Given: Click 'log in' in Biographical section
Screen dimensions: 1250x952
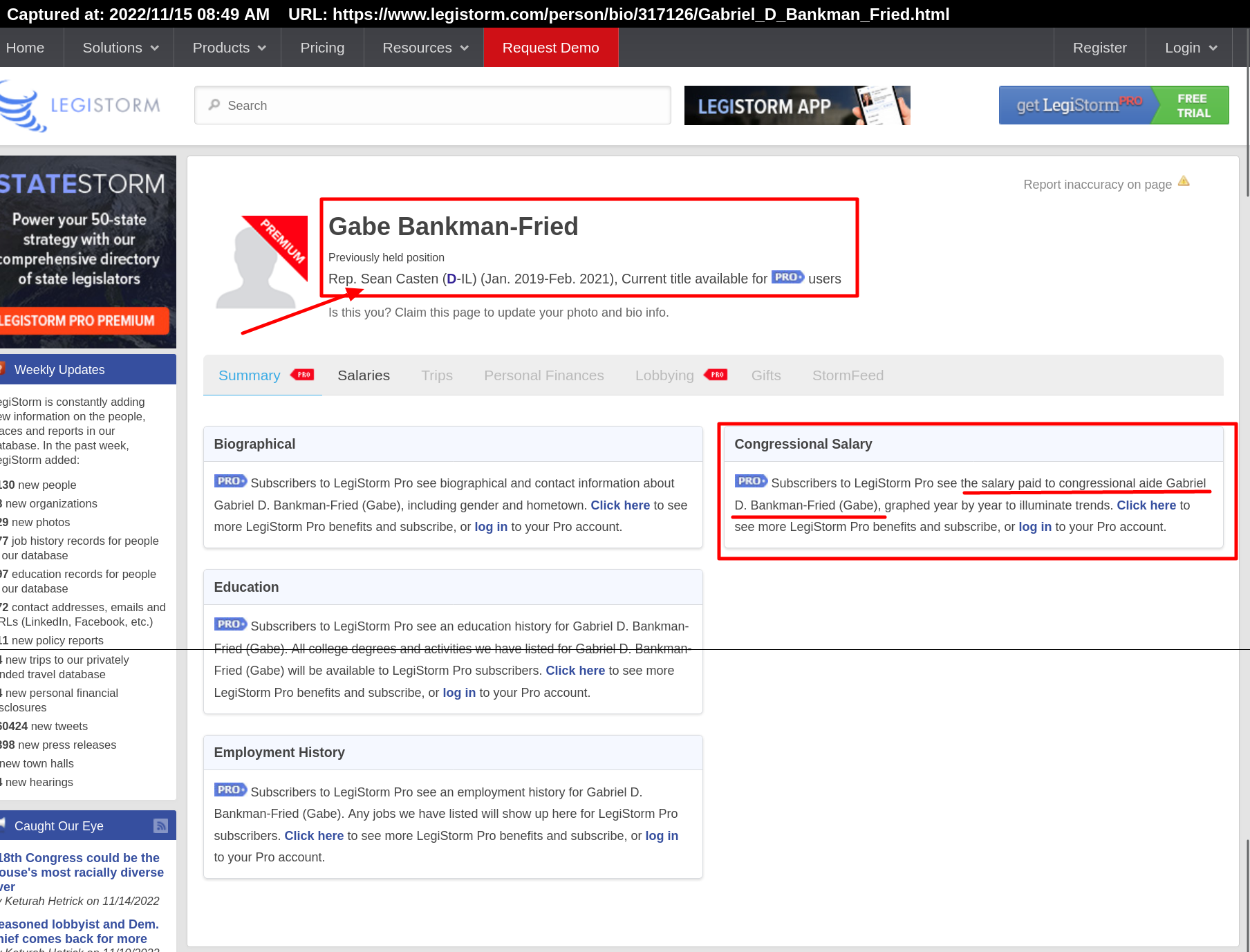Looking at the screenshot, I should click(x=491, y=527).
